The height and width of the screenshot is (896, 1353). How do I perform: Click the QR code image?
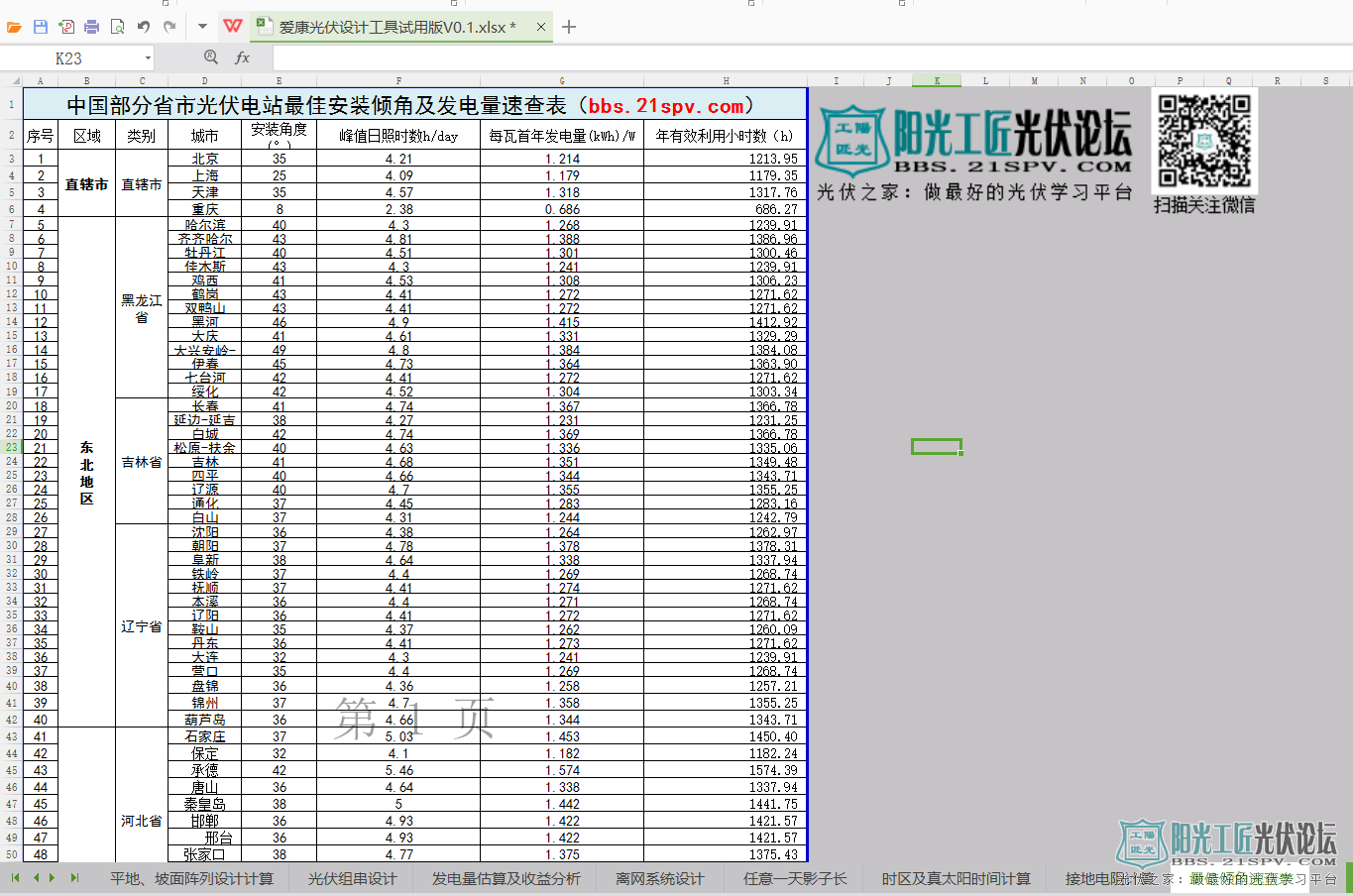point(1204,141)
